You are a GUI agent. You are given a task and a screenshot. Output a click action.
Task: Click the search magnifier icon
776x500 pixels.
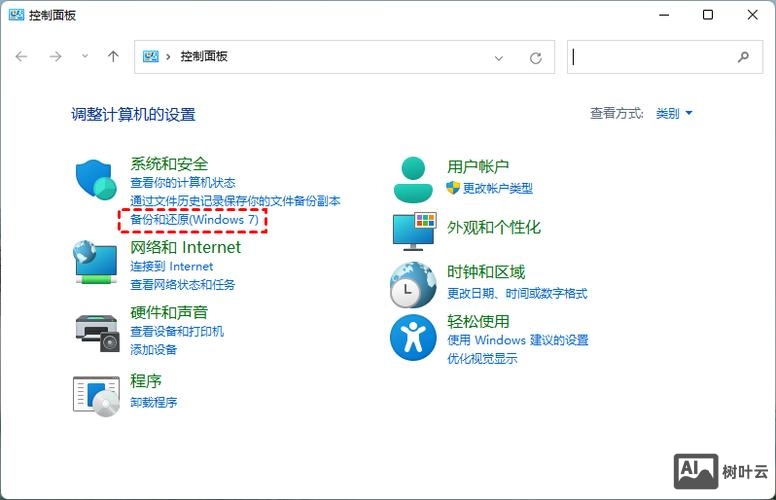tap(743, 57)
